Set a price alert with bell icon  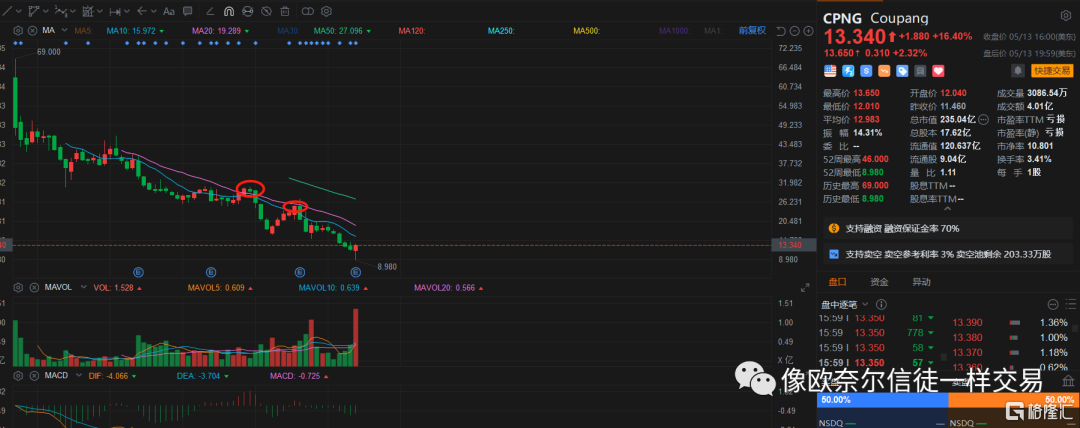click(x=1018, y=71)
